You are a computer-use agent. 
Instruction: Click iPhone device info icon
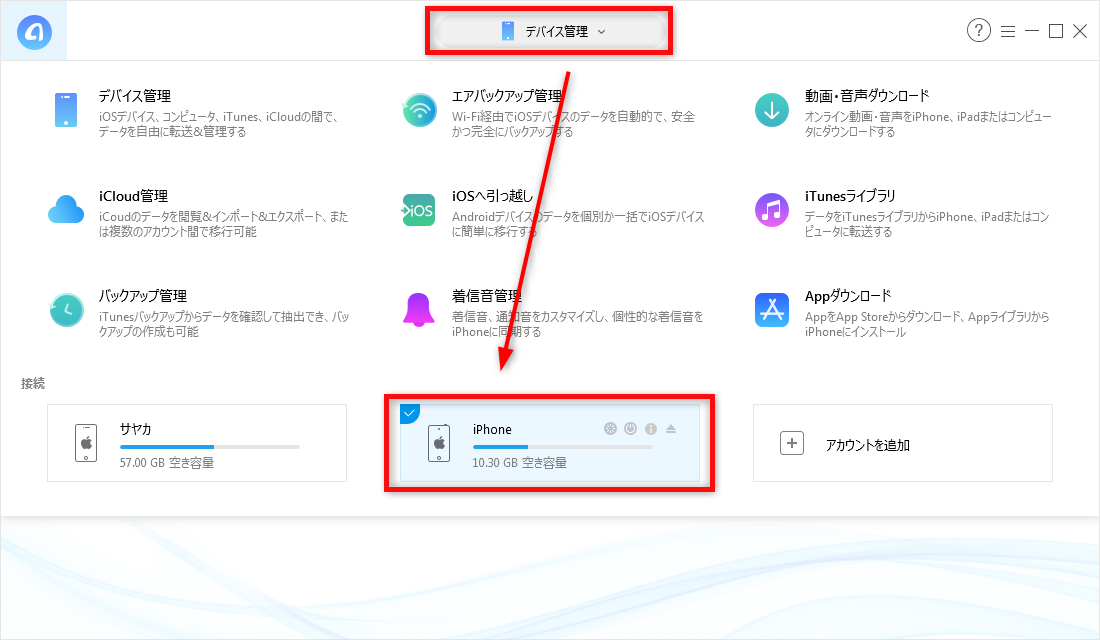coord(651,429)
